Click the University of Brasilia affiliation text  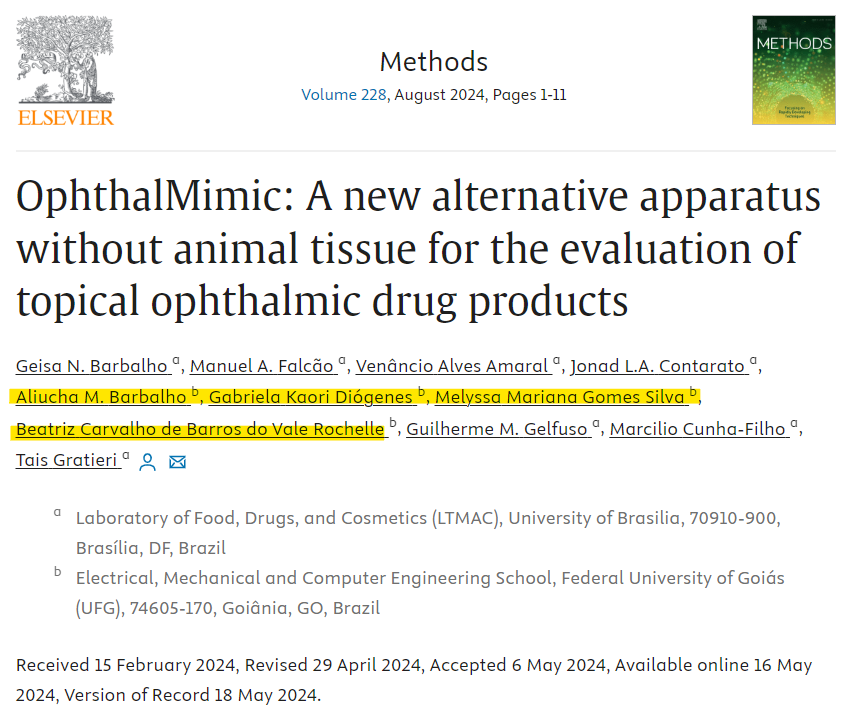(427, 518)
